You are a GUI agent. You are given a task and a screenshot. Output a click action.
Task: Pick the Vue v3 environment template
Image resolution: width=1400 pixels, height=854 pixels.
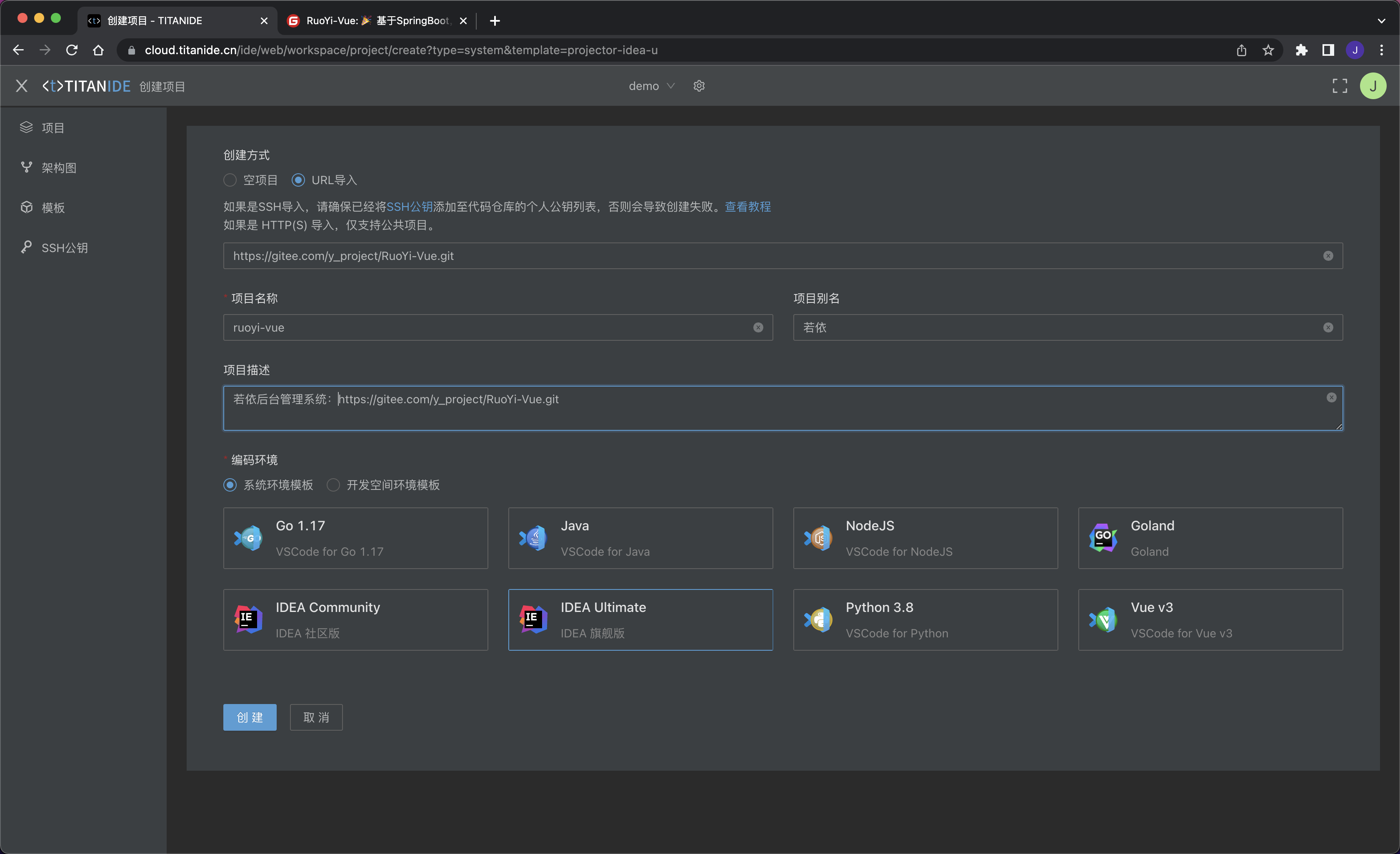1210,619
